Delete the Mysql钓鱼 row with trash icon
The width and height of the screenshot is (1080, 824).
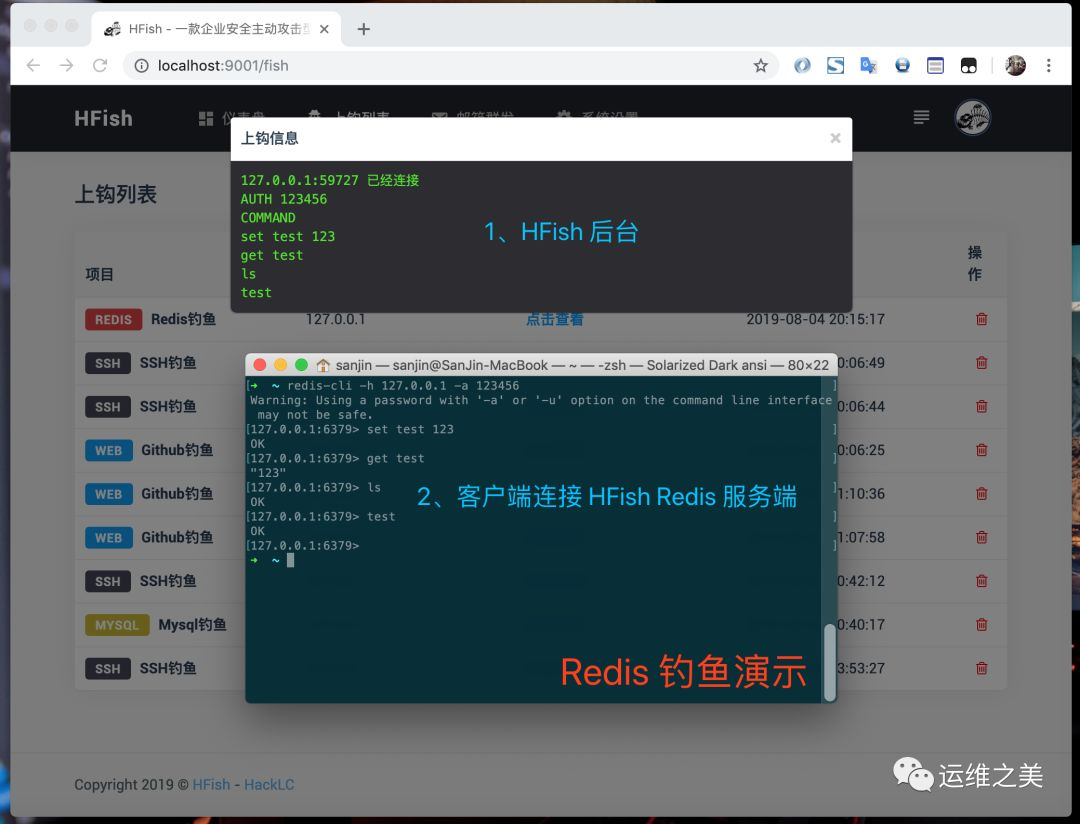coord(982,624)
